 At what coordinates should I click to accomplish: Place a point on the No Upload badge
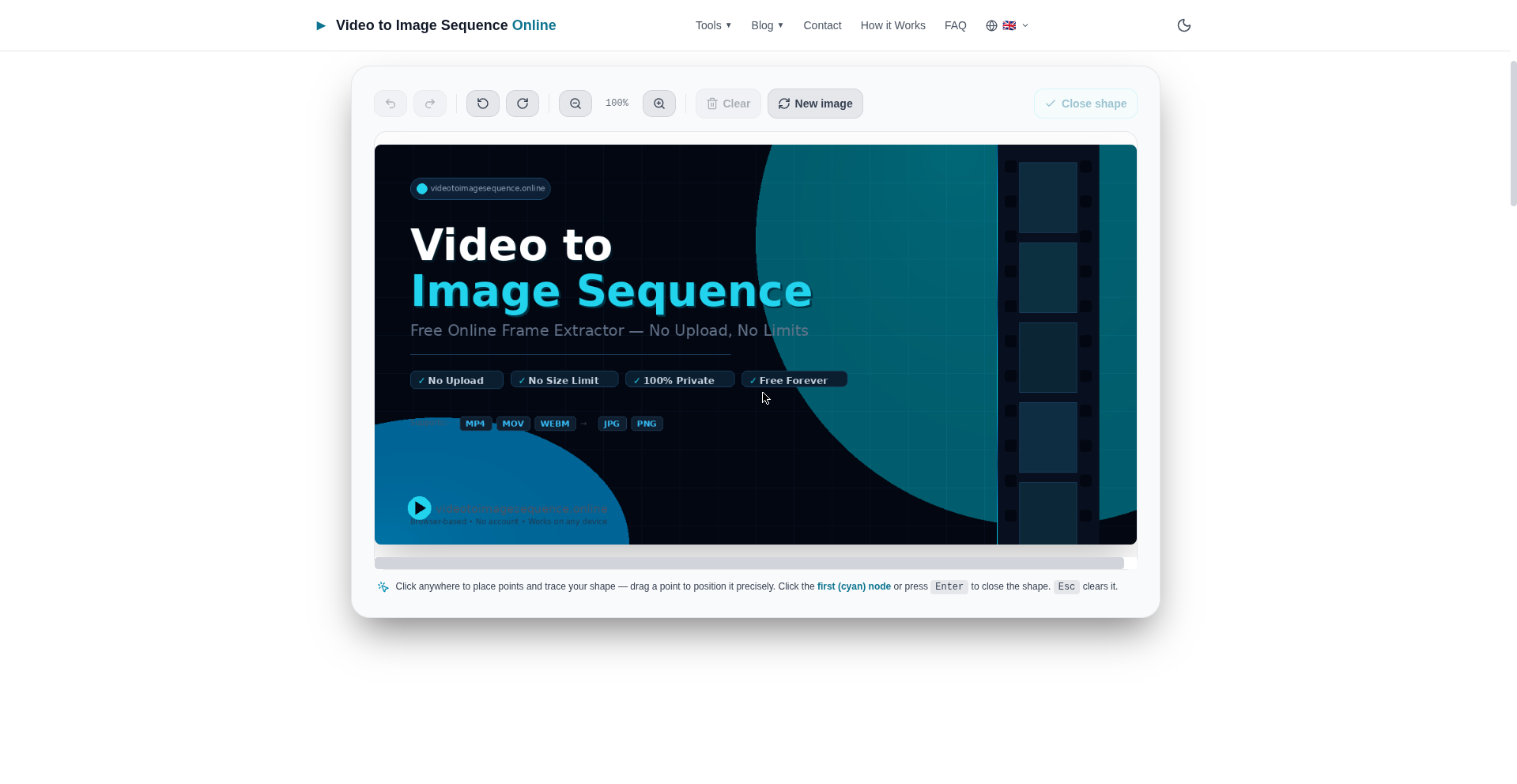(x=457, y=380)
